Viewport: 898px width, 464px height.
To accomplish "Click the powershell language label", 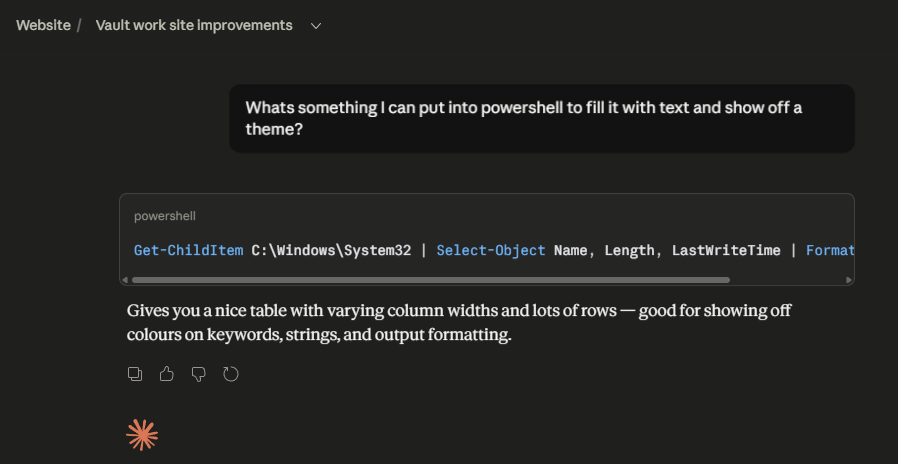I will (165, 215).
